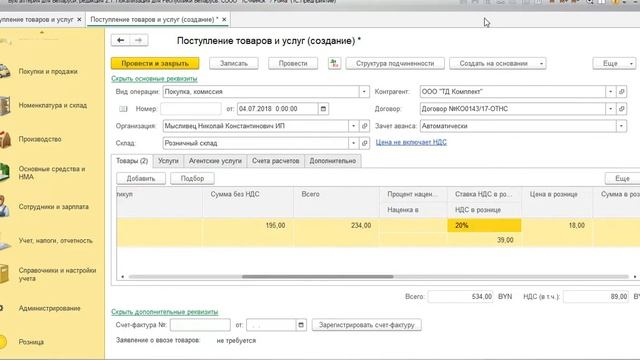Viewport: 640px width, 360px height.
Task: Open the Организация record link icon
Action: 364,126
